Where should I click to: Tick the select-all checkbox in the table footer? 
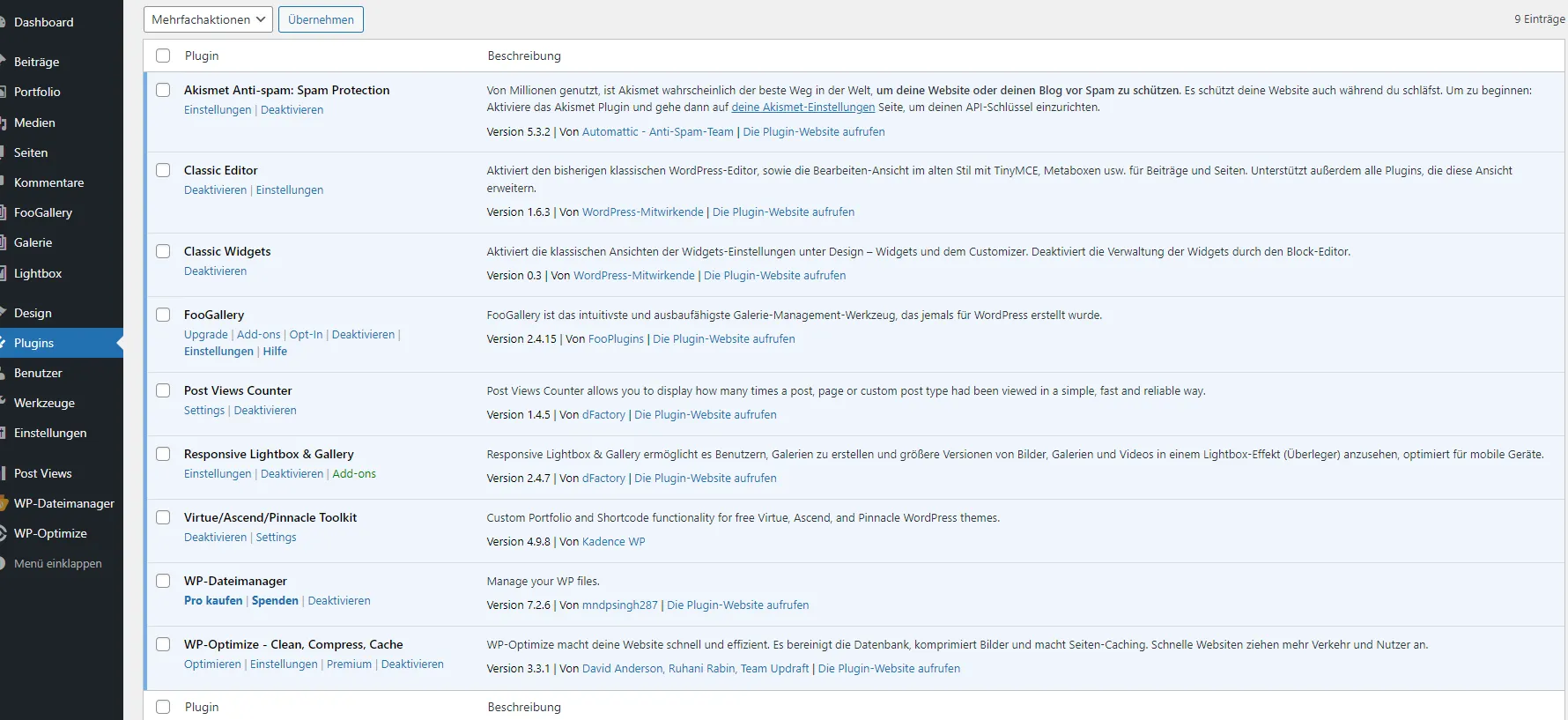(163, 707)
